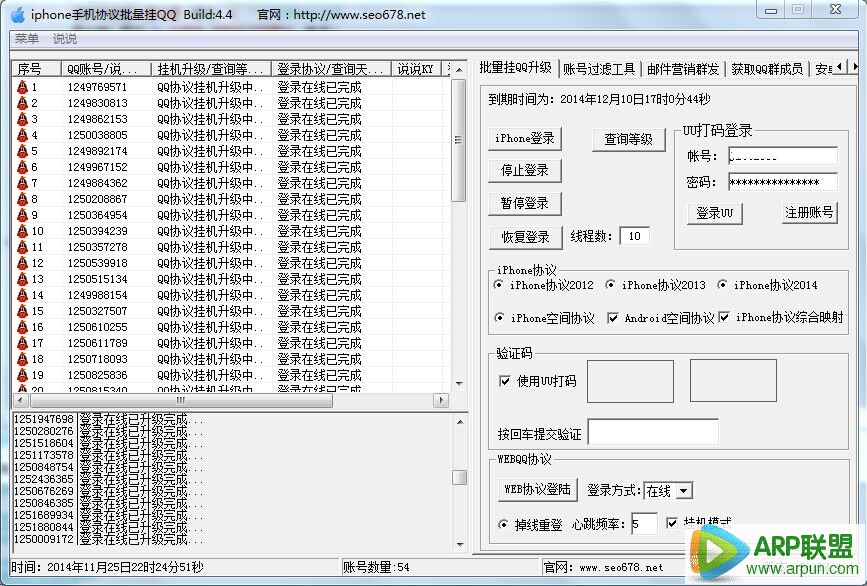The image size is (867, 586).
Task: Click the QQ penguin icon in row 11
Action: pos(23,247)
